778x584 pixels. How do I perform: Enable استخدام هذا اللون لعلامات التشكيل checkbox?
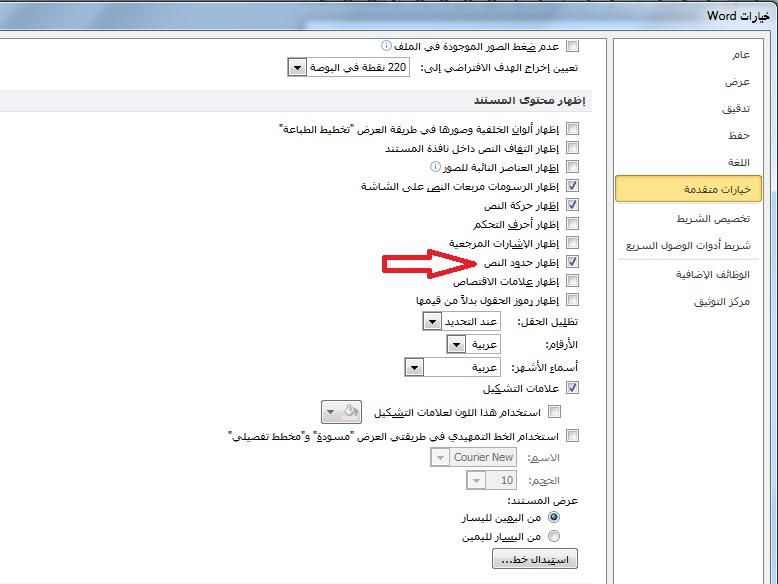click(554, 412)
